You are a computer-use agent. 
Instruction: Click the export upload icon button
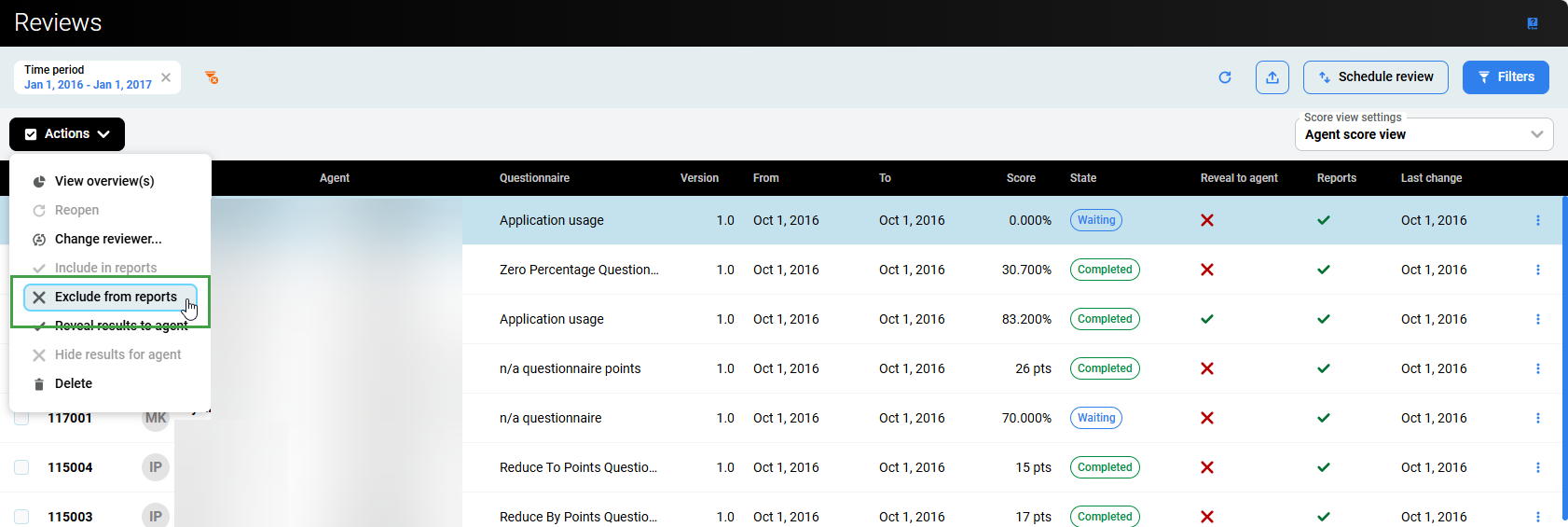[x=1272, y=77]
